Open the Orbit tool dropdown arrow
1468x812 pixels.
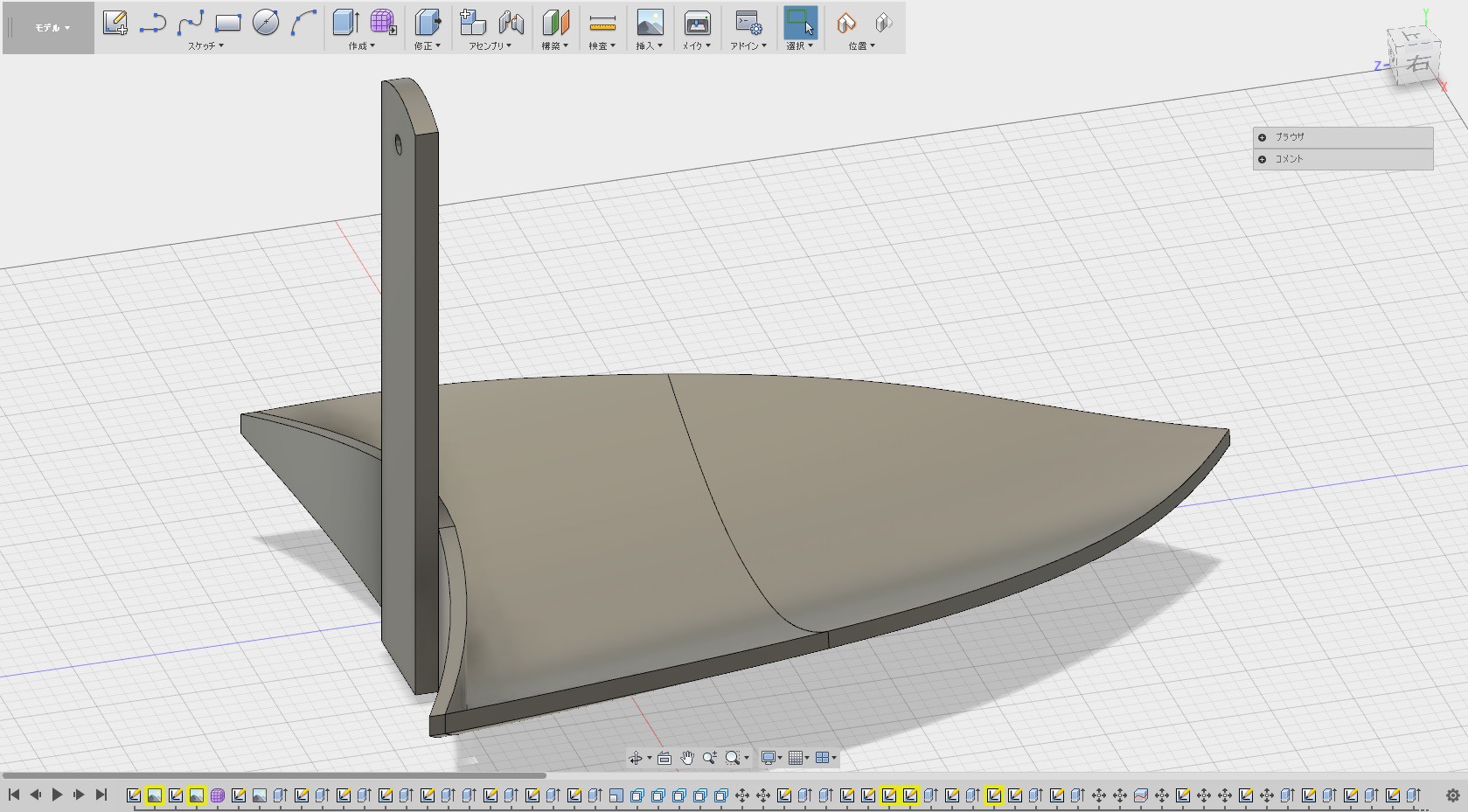[x=649, y=759]
